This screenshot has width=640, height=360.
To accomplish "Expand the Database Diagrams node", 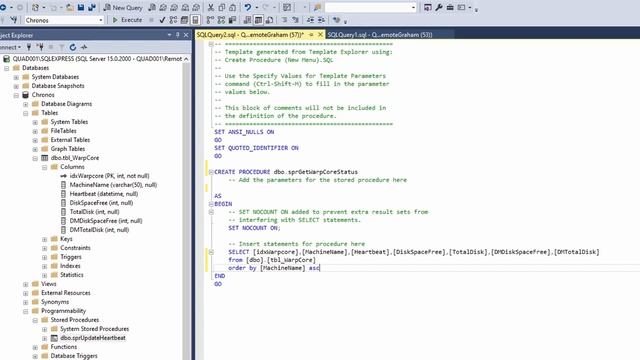I will click(25, 104).
